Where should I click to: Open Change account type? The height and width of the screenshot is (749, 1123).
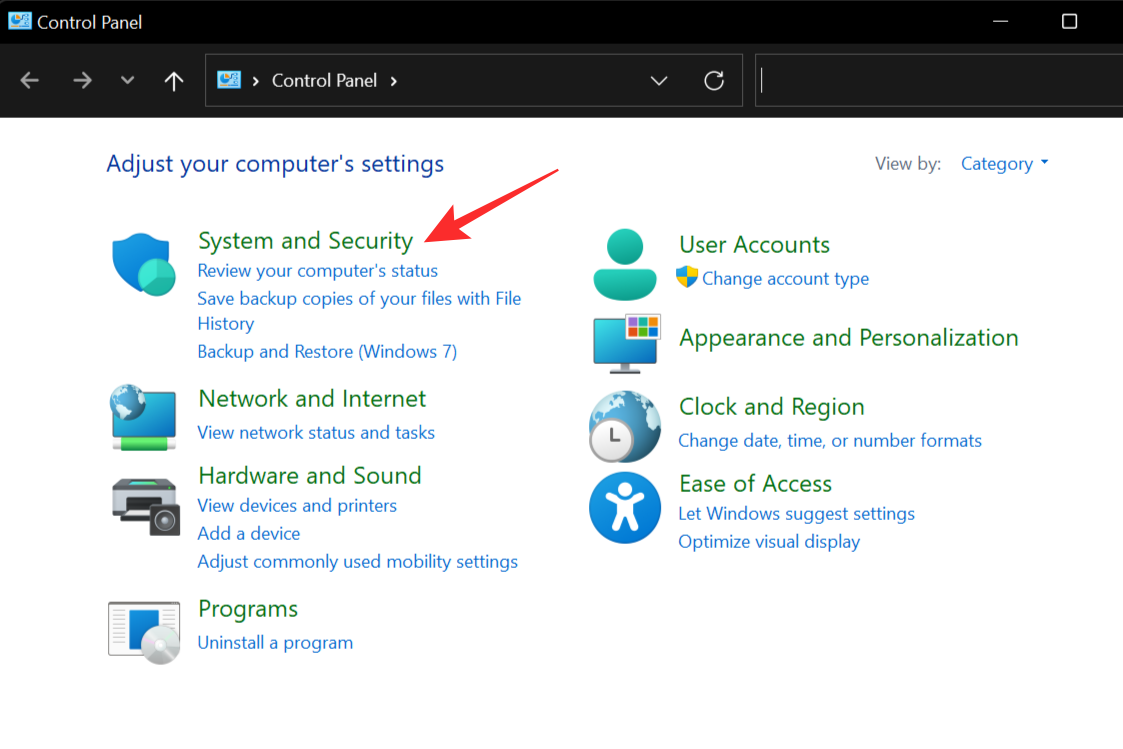click(x=786, y=279)
